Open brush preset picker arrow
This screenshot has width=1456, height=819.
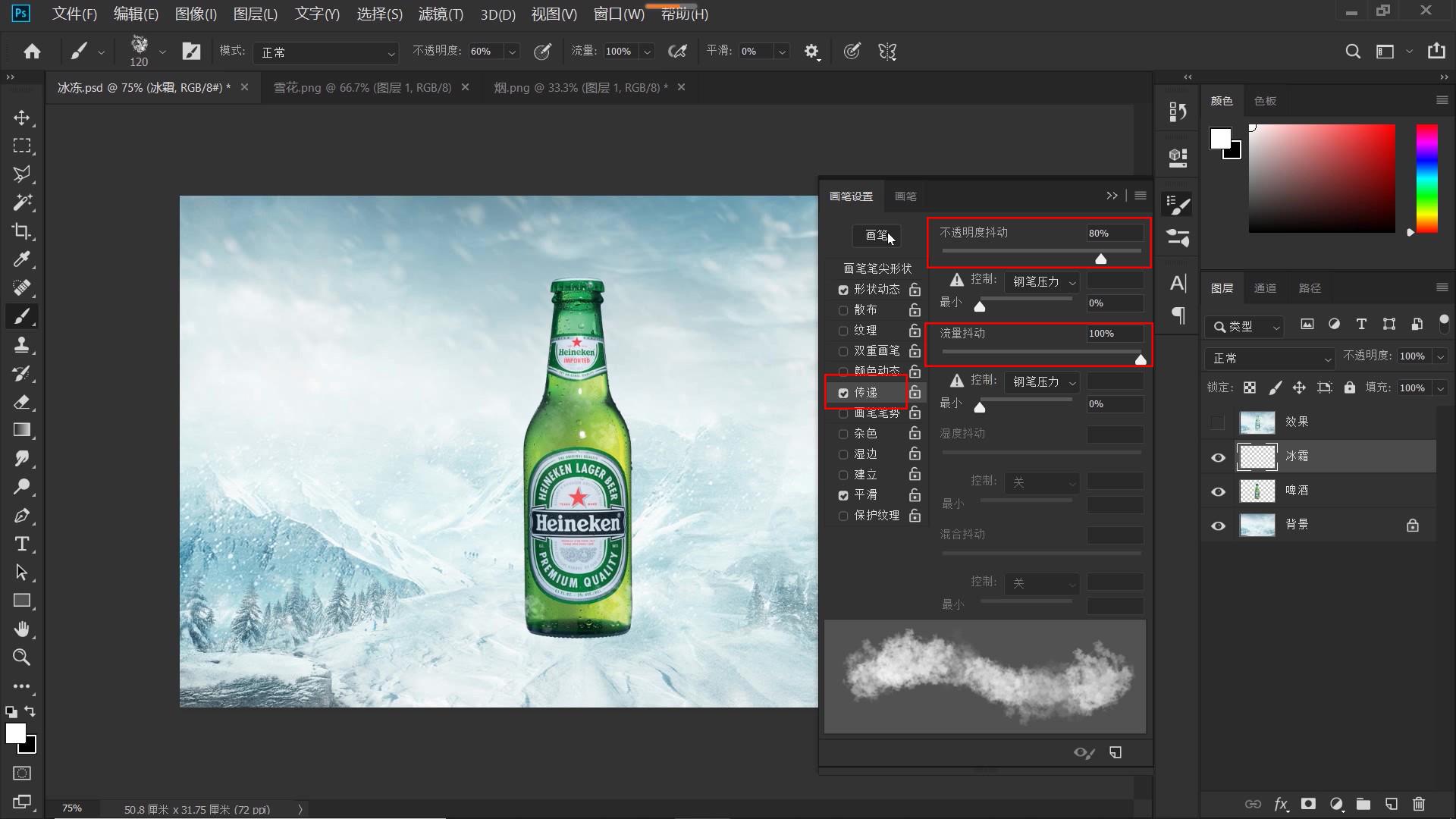click(x=162, y=52)
